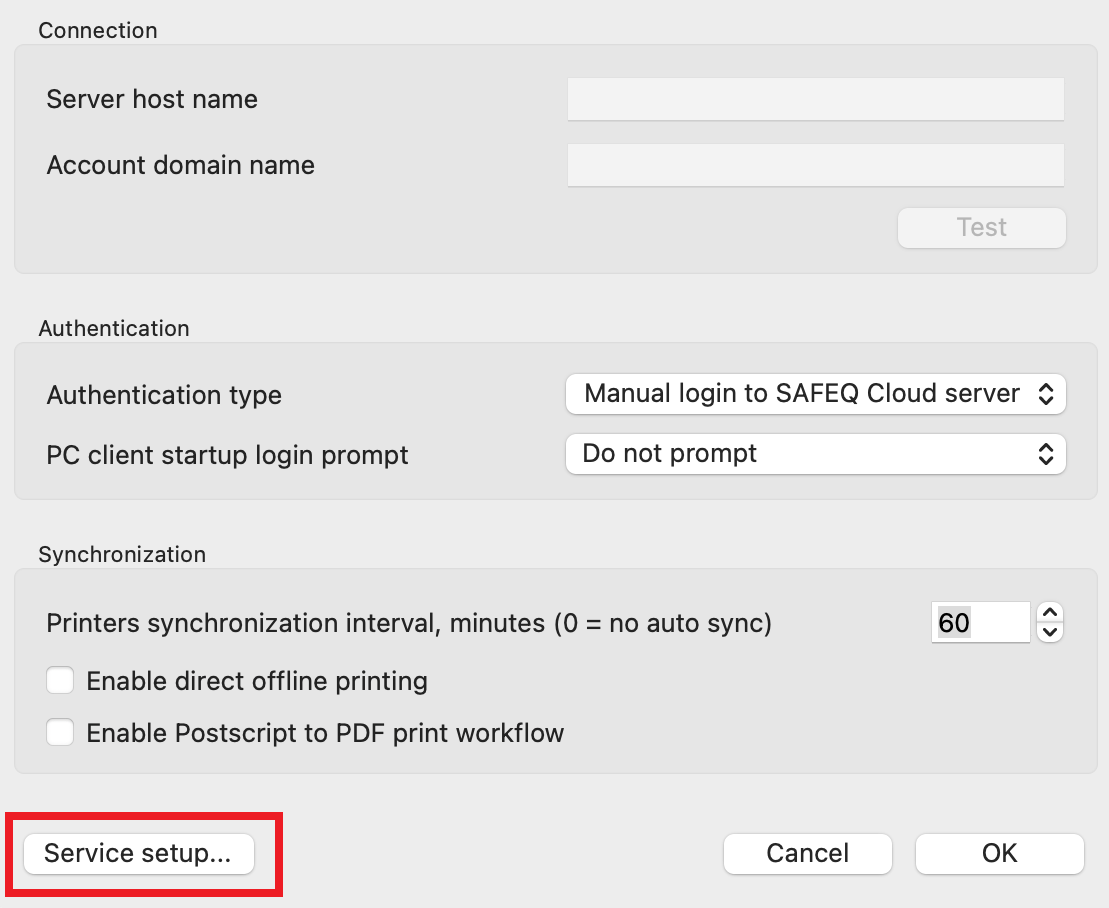Select the sync interval field showing 60
The height and width of the screenshot is (908, 1109).
point(979,623)
